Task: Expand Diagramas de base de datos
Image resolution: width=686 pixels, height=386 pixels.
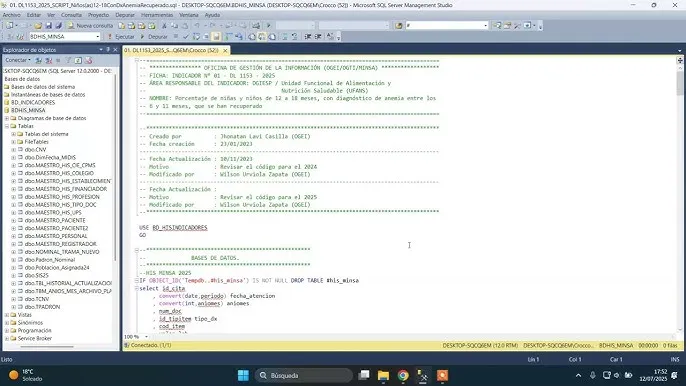Action: (7, 118)
